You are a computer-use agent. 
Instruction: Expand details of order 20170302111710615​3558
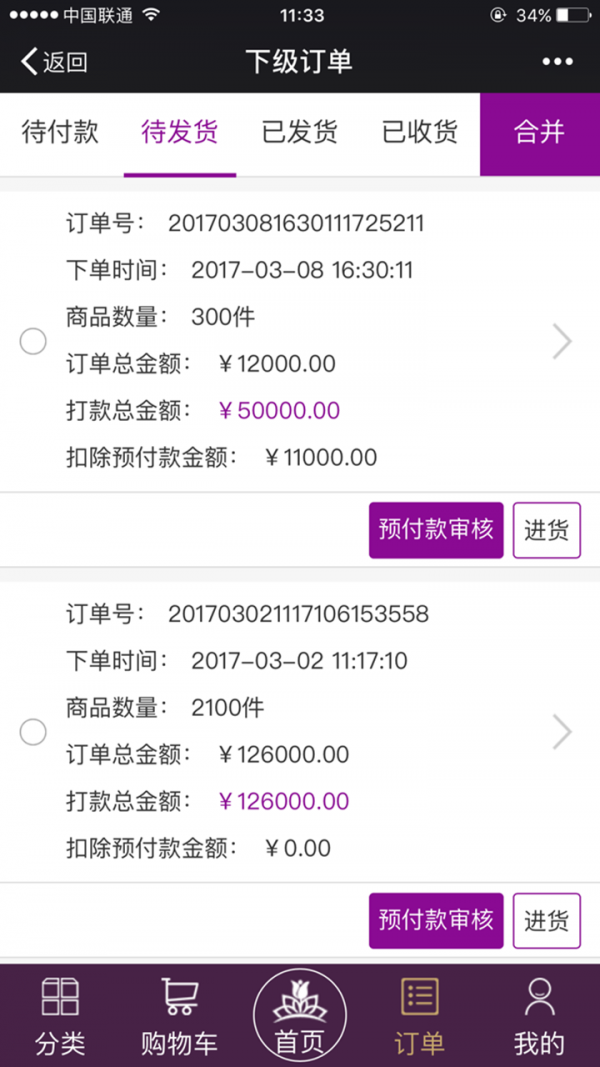coord(562,732)
